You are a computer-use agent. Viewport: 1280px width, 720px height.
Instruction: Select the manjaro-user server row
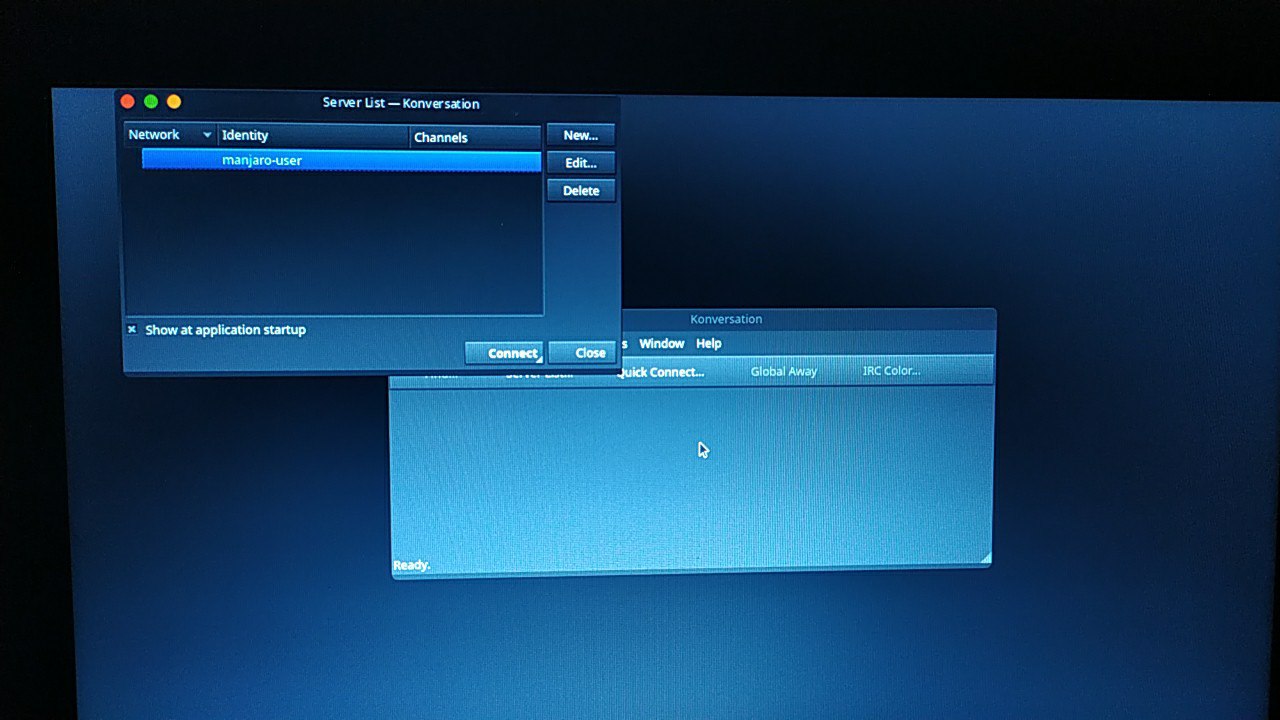341,160
